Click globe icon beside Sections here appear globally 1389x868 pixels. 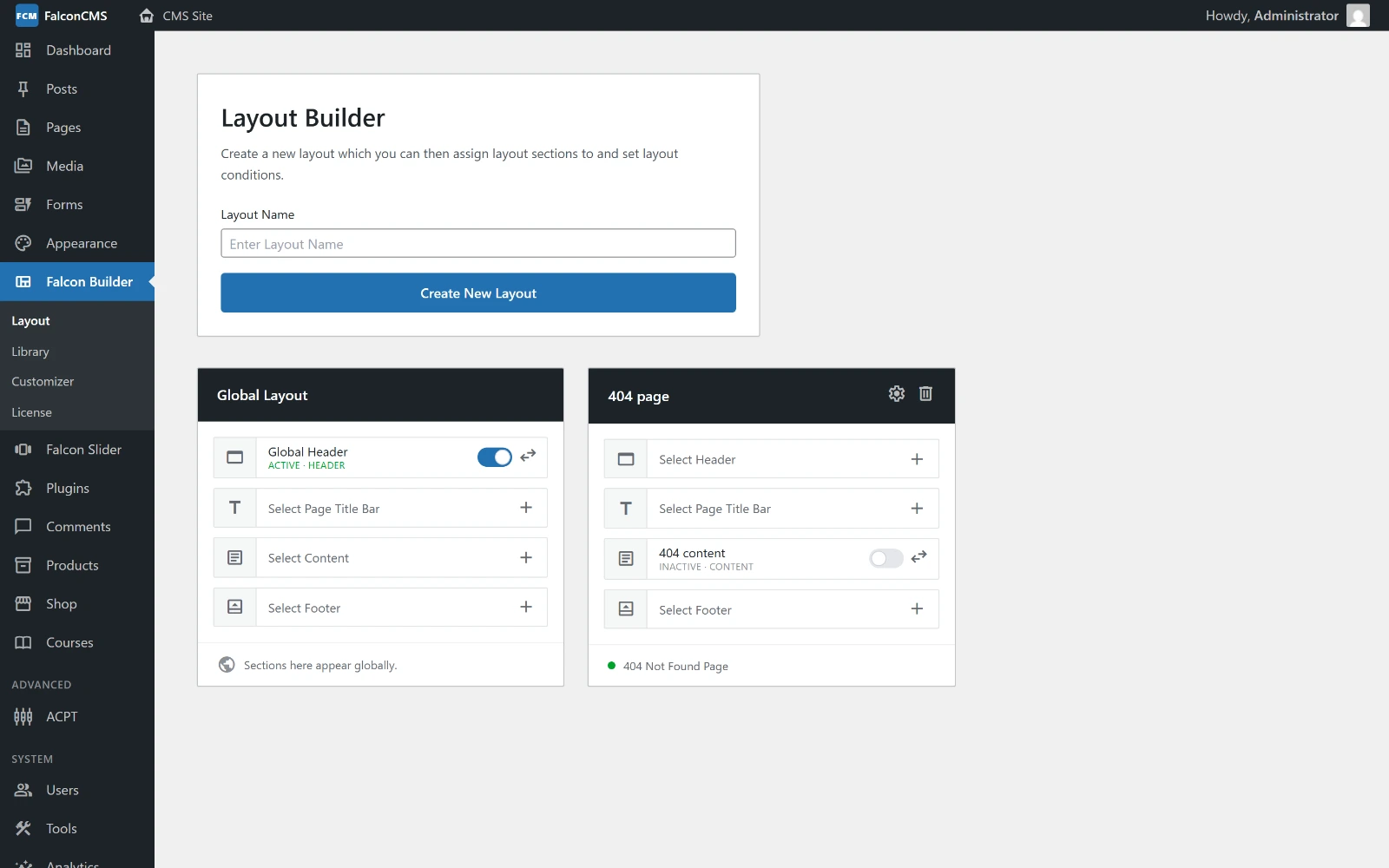click(x=227, y=665)
